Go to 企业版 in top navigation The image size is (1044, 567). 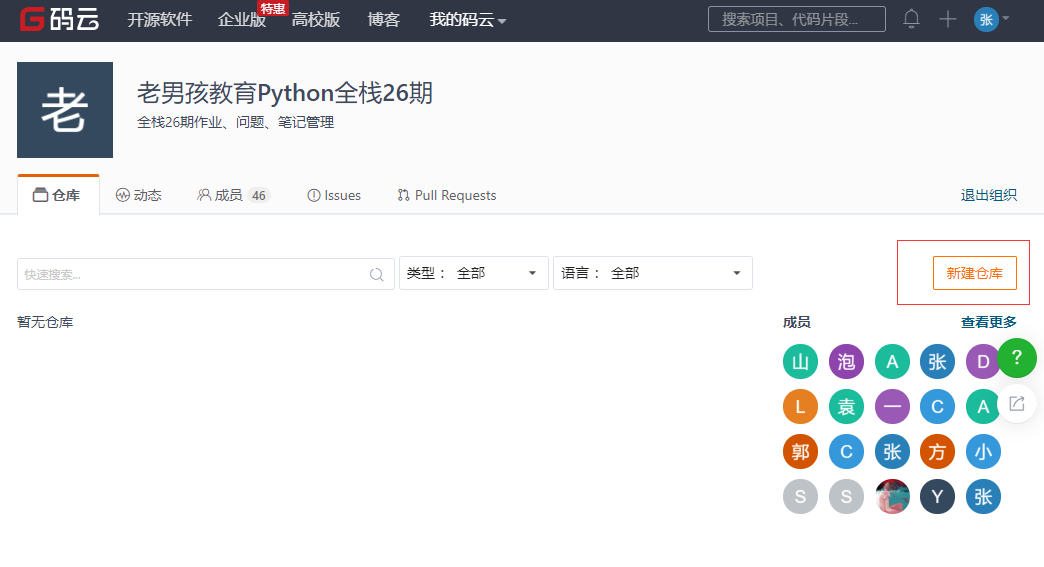pyautogui.click(x=242, y=20)
